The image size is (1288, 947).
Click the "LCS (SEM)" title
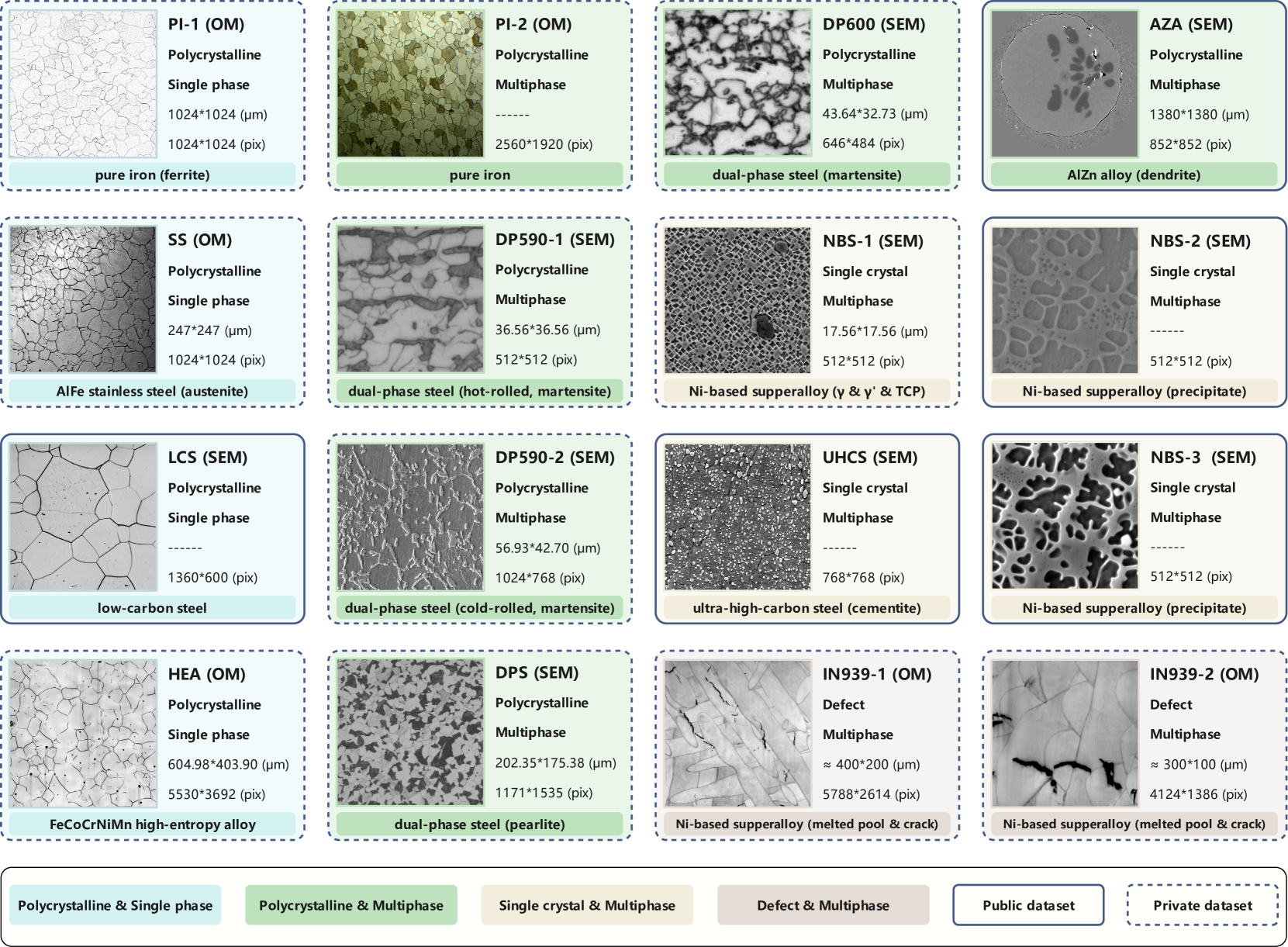coord(208,457)
